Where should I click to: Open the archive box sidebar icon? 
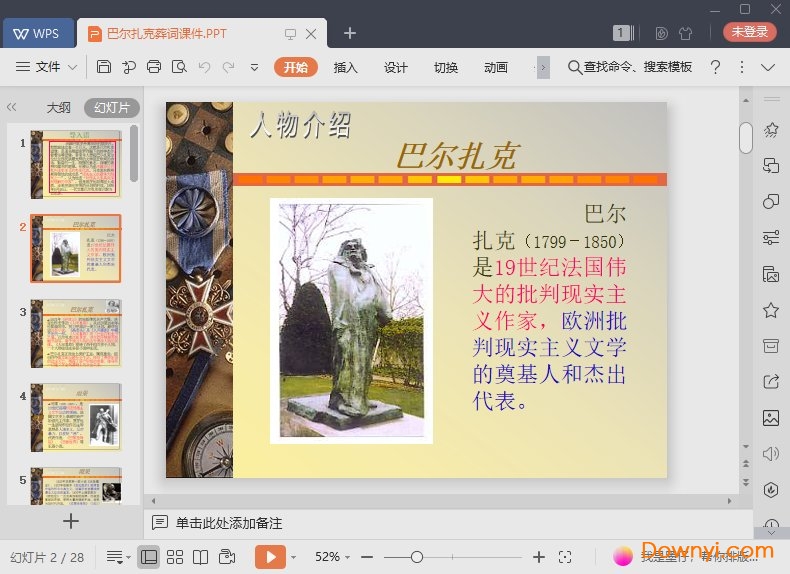[771, 346]
